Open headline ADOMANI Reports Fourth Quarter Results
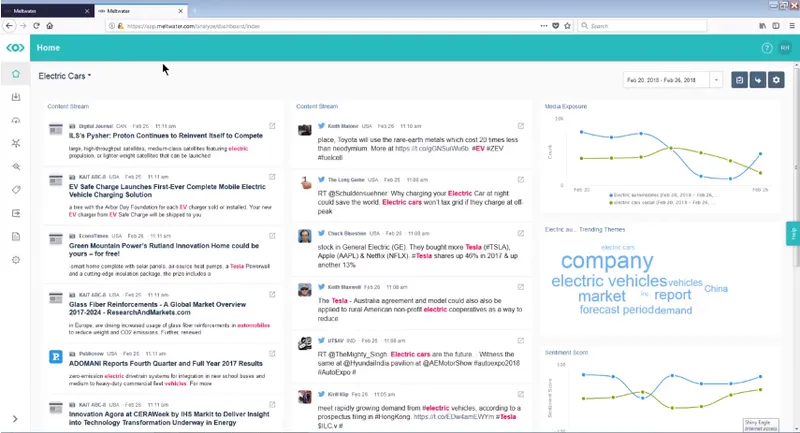800x433 pixels. pos(166,364)
